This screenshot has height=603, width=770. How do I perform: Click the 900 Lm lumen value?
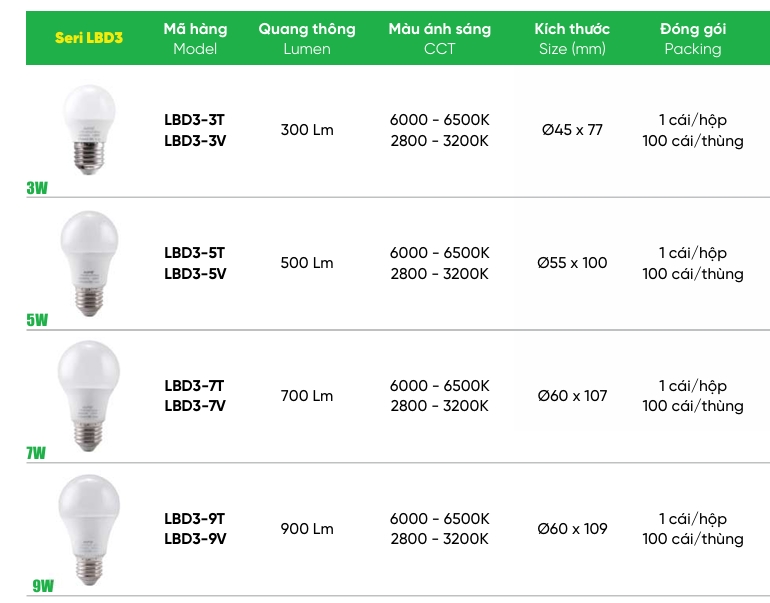(307, 528)
